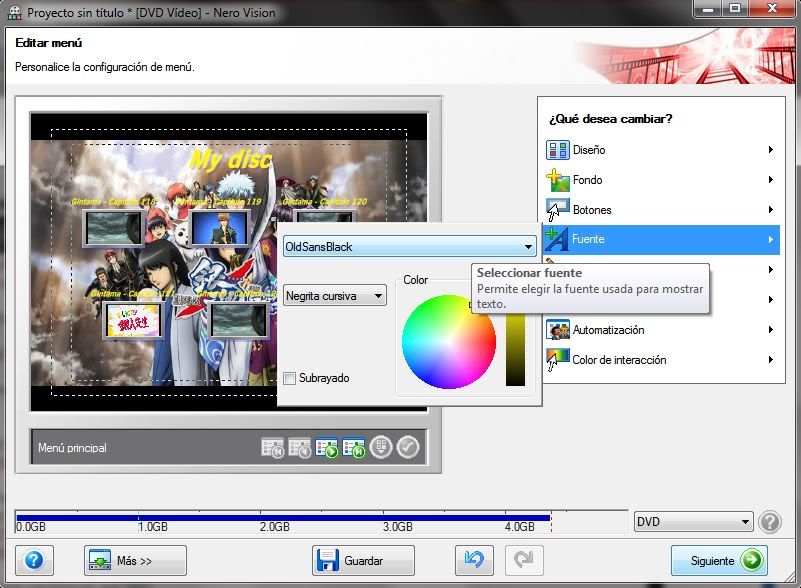Select the Fuente font option
Image resolution: width=801 pixels, height=588 pixels.
[661, 239]
